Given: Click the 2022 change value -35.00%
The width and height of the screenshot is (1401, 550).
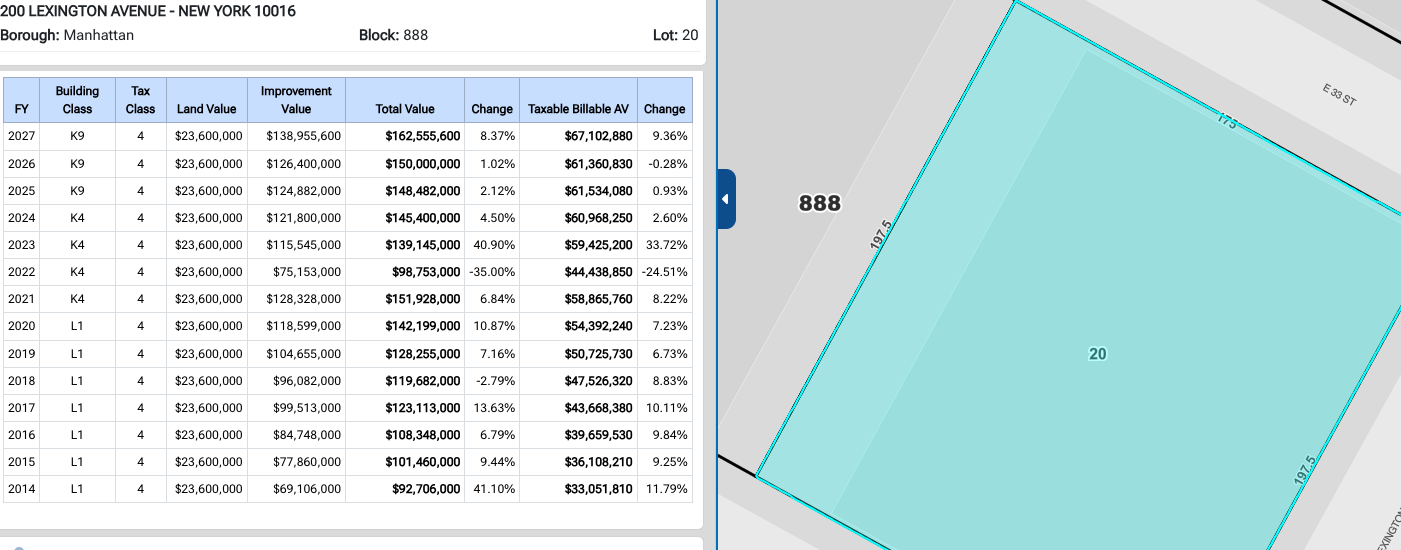Looking at the screenshot, I should pos(492,272).
